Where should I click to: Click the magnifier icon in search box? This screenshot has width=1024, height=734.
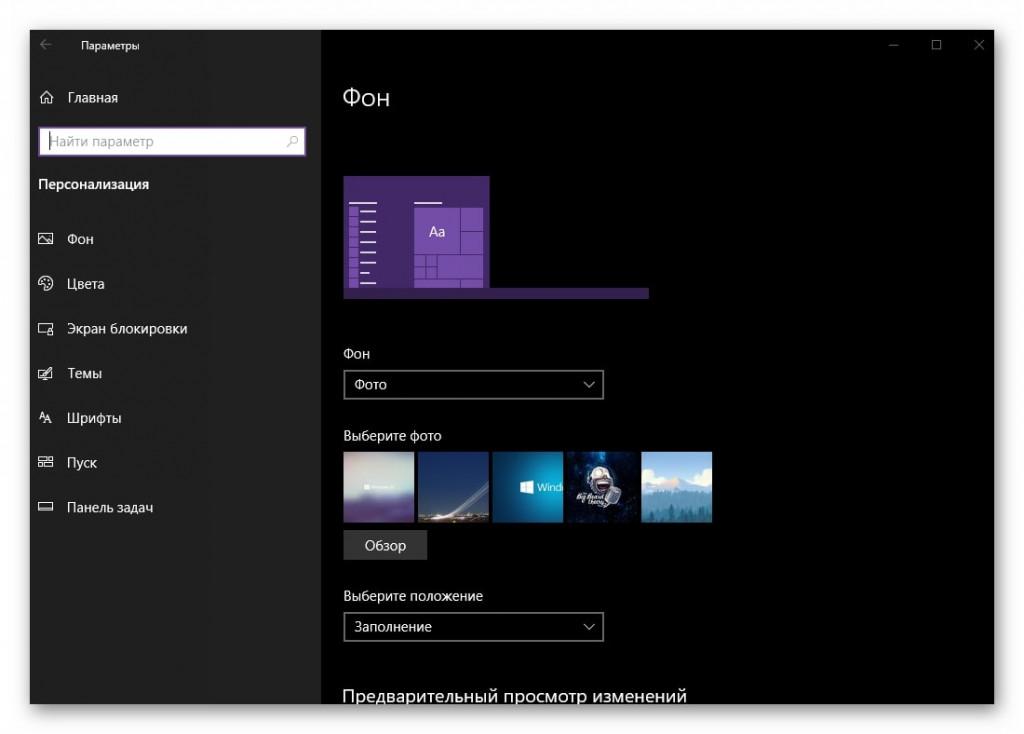[292, 142]
